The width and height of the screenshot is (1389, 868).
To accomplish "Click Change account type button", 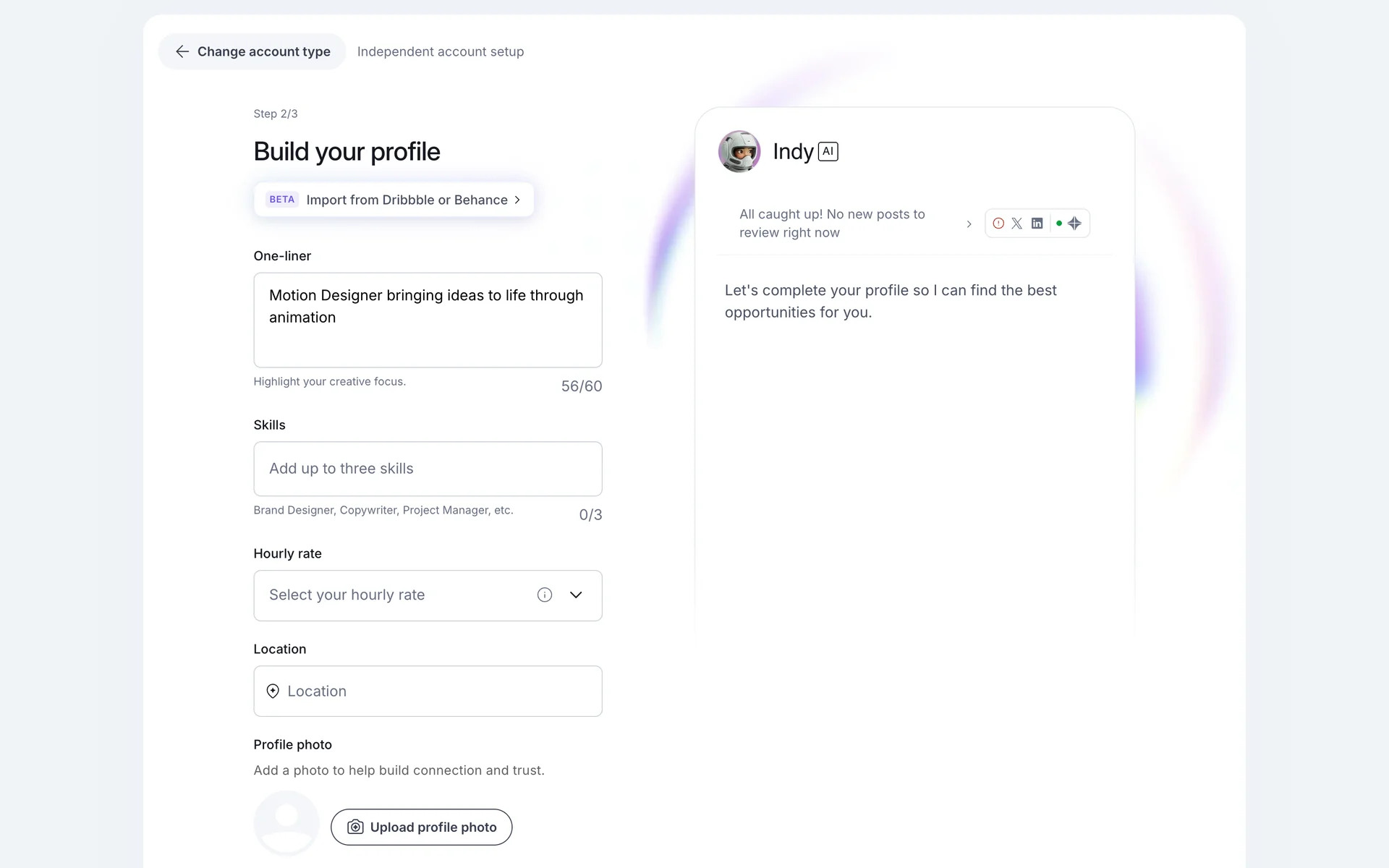I will pyautogui.click(x=252, y=51).
